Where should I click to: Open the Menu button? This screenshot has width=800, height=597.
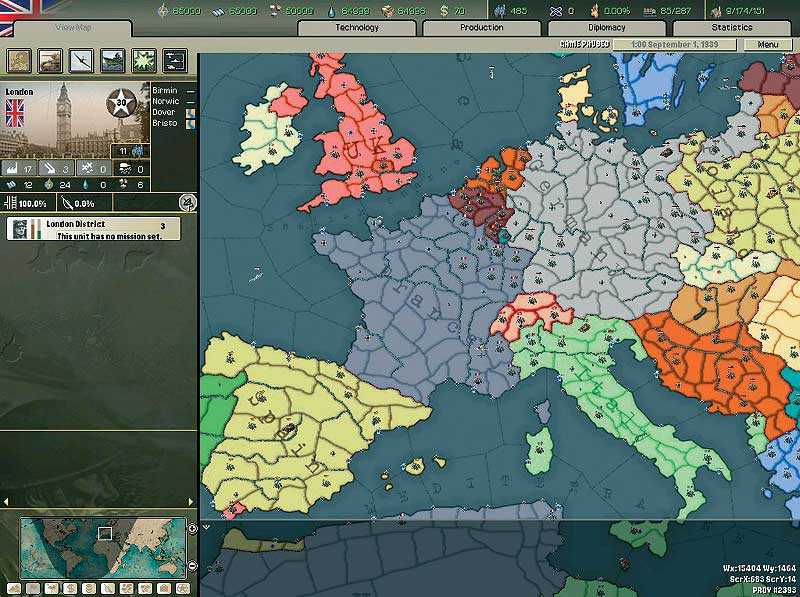[x=768, y=44]
